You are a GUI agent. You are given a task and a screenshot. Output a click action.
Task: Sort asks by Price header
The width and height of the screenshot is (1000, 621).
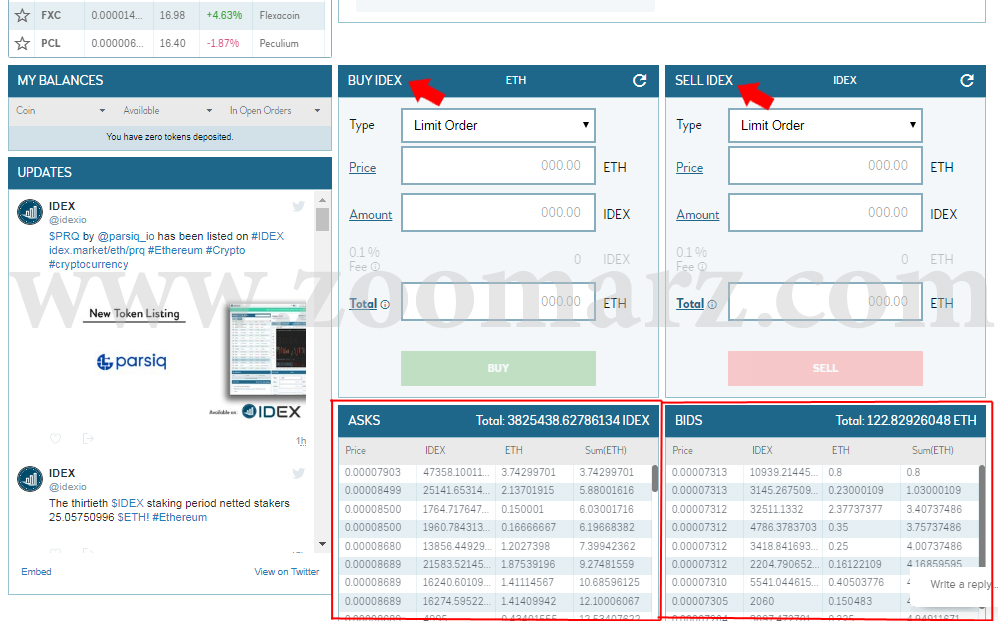pos(355,451)
